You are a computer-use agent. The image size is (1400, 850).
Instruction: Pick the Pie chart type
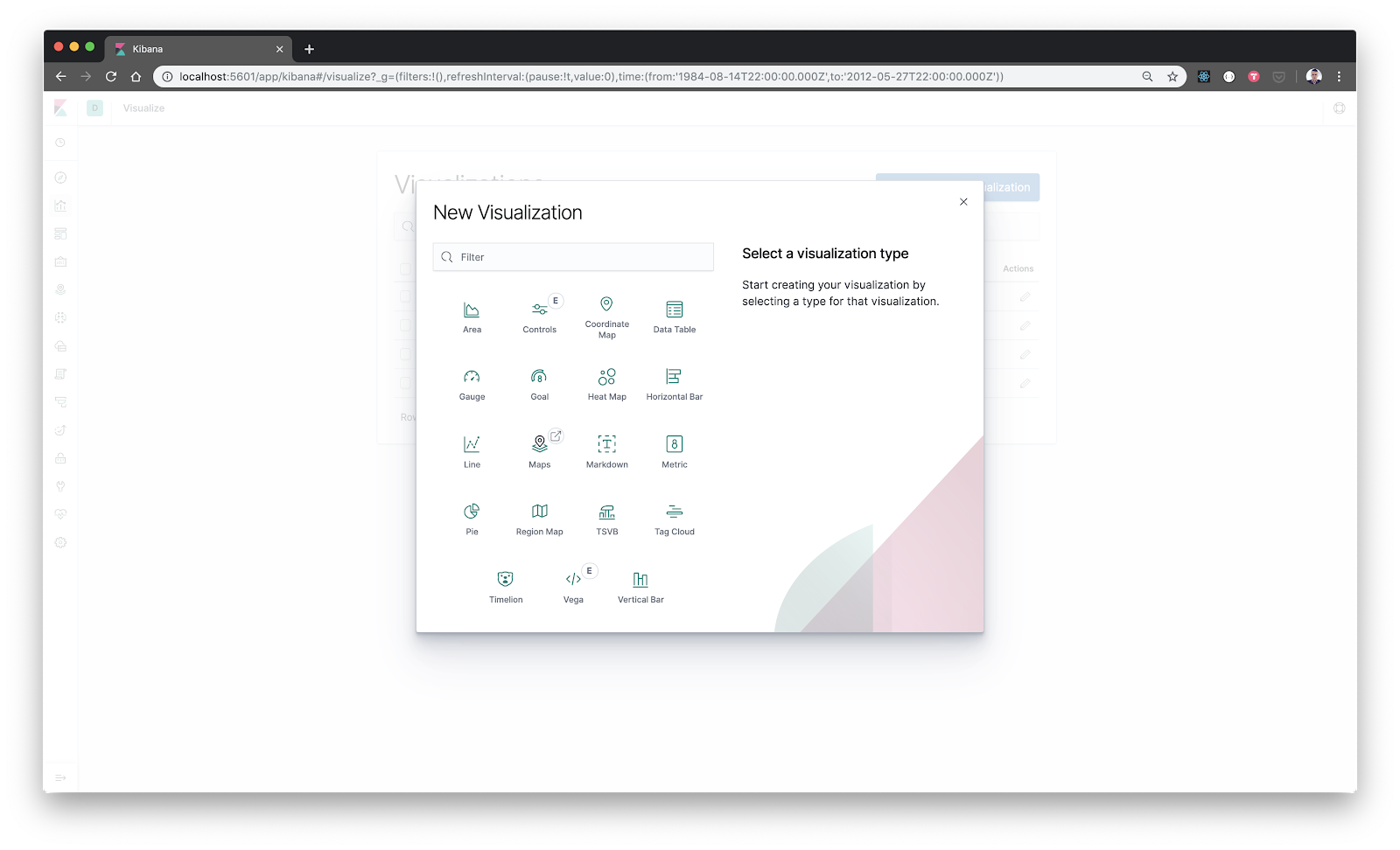click(472, 519)
